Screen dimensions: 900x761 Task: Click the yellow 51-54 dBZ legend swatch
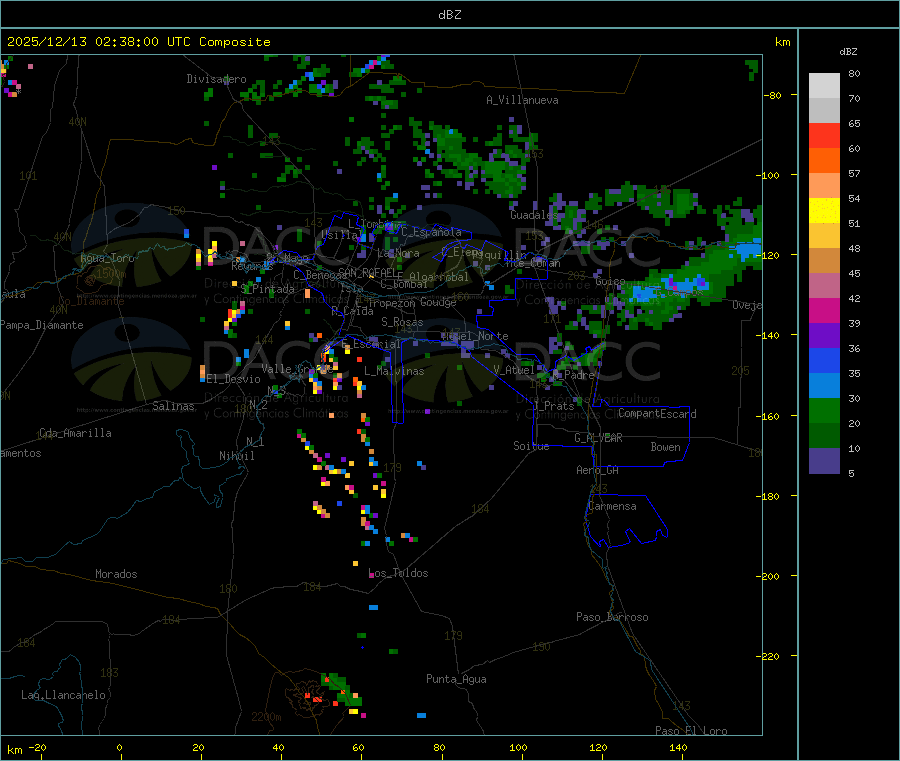click(x=824, y=211)
